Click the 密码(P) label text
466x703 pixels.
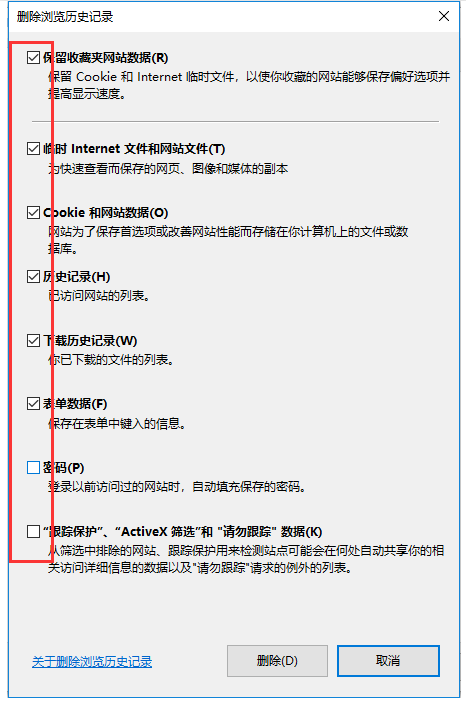(x=63, y=468)
